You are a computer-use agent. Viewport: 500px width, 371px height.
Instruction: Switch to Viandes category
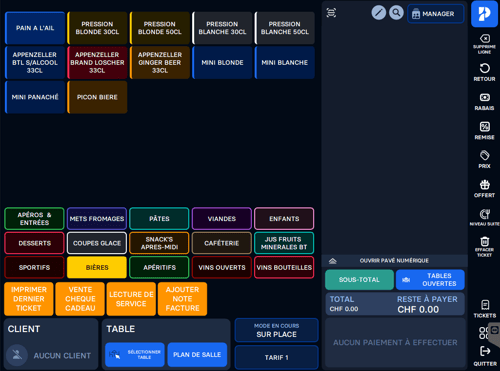pyautogui.click(x=222, y=219)
